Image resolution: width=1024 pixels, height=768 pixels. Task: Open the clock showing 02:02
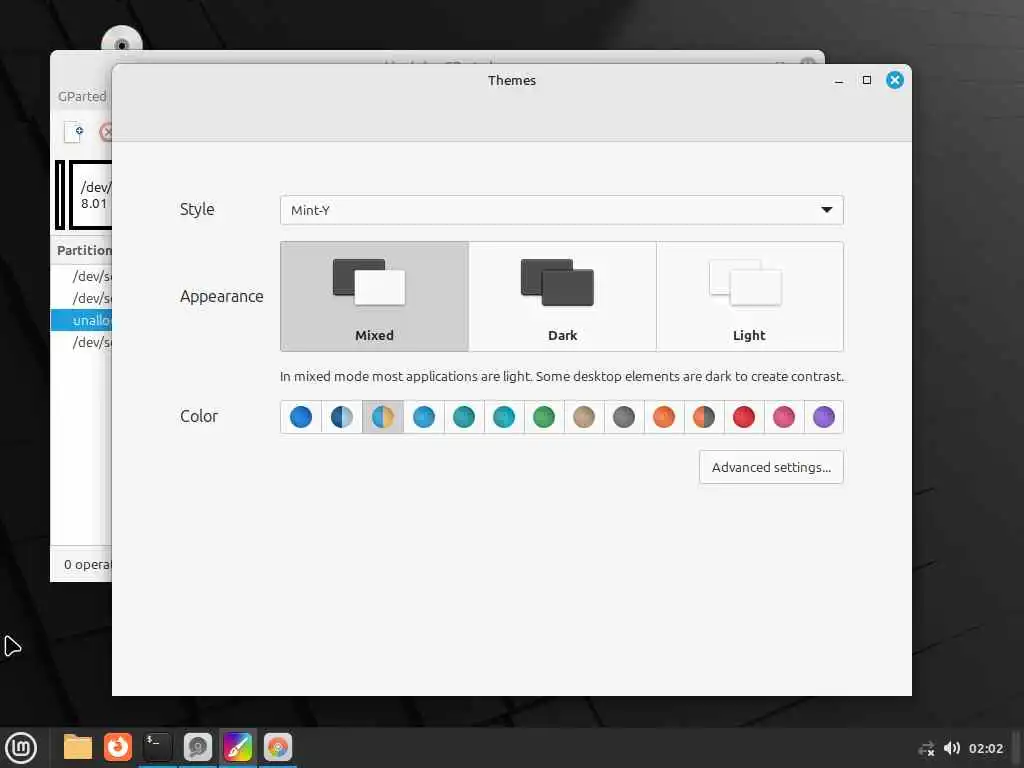pos(986,748)
